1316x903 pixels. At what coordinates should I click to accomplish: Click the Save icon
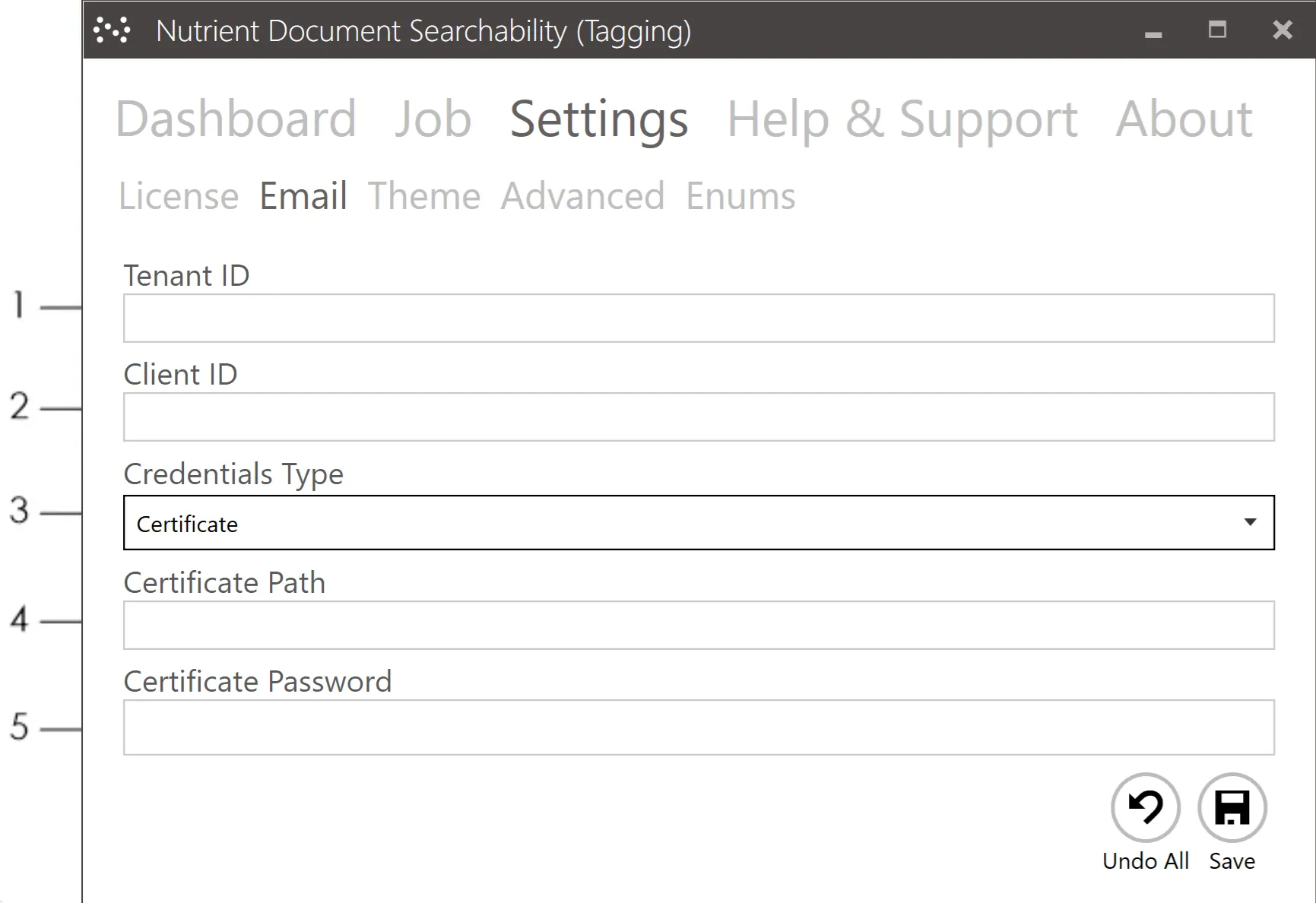pos(1232,807)
